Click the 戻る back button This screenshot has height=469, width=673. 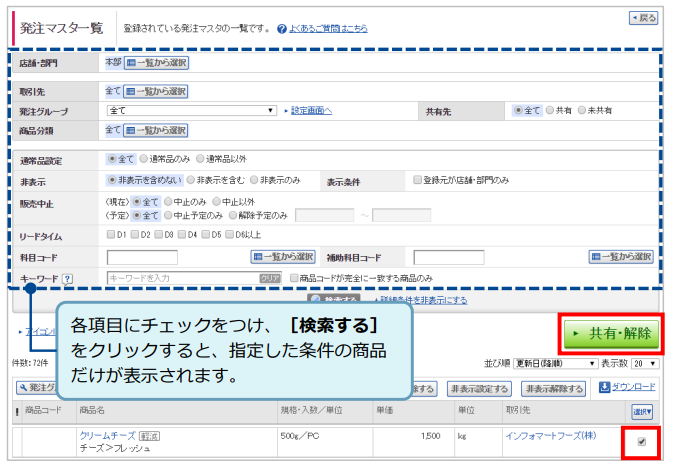[x=643, y=18]
